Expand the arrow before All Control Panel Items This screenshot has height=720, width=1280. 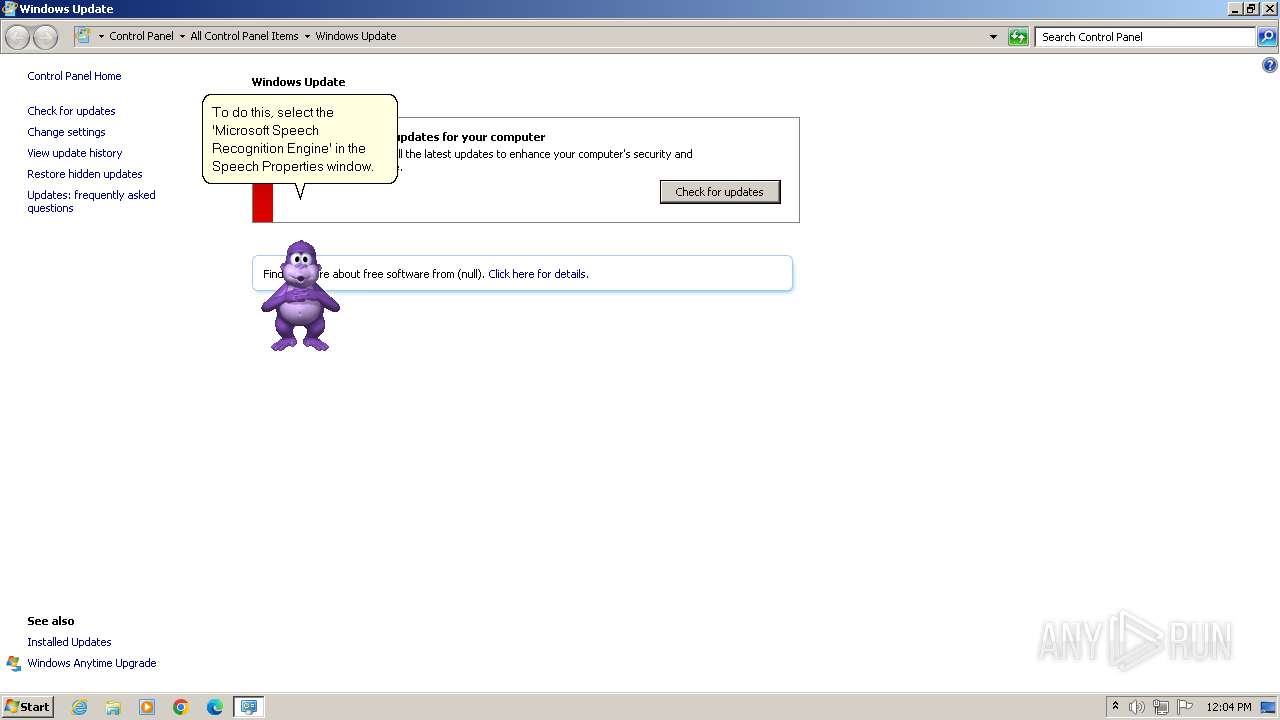click(x=182, y=36)
